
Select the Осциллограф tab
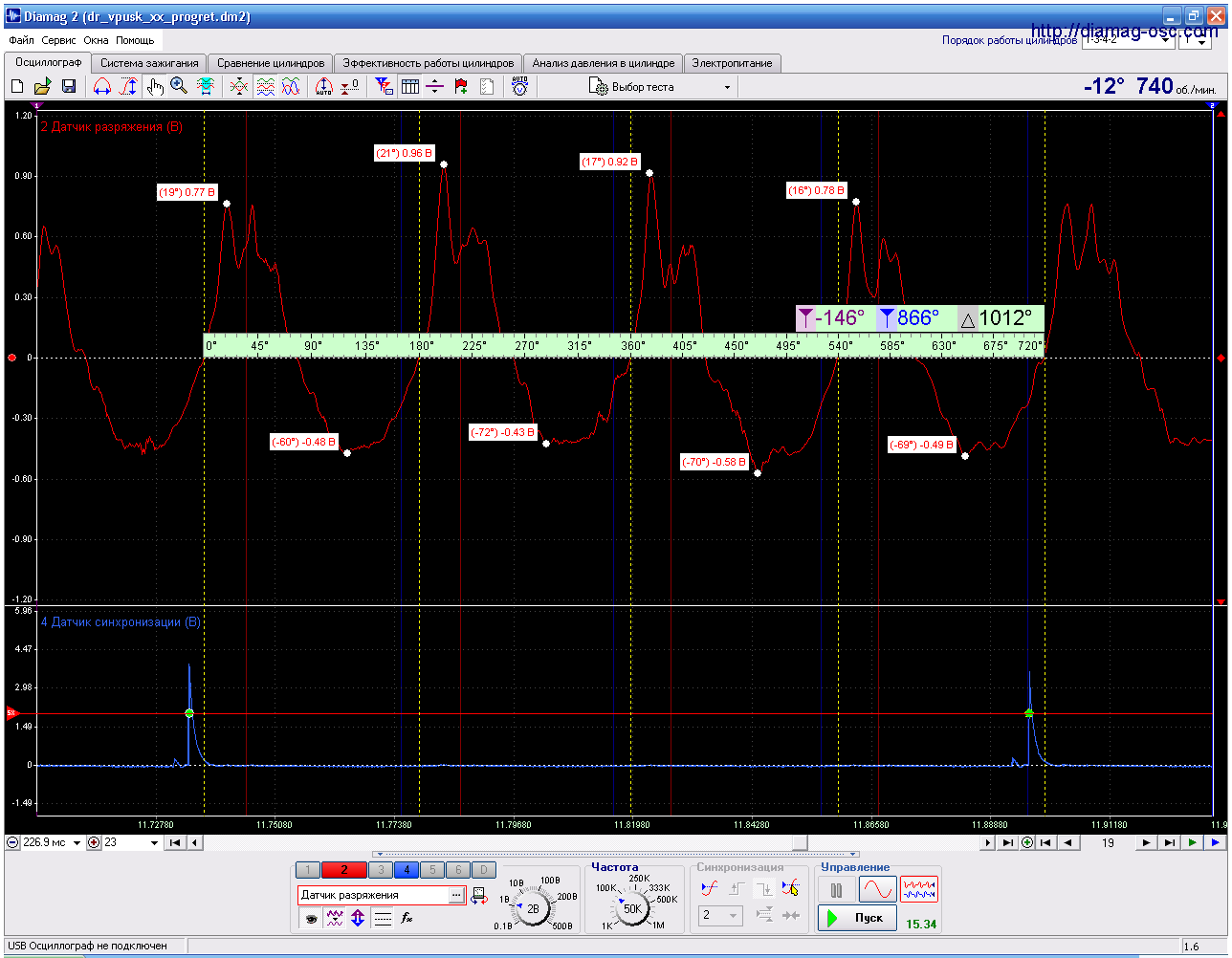pyautogui.click(x=48, y=62)
